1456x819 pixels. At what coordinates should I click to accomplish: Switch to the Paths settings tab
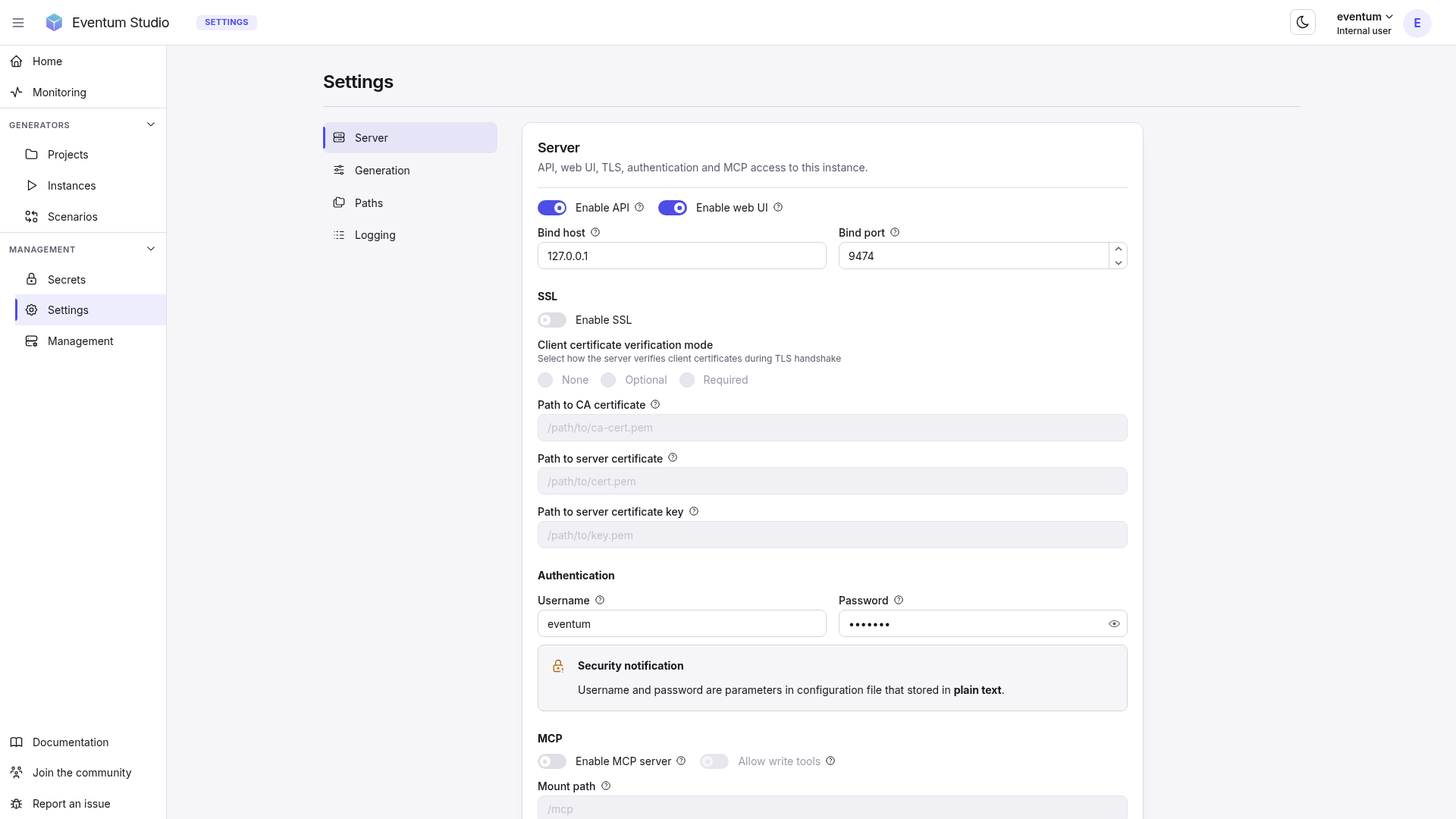[x=410, y=203]
